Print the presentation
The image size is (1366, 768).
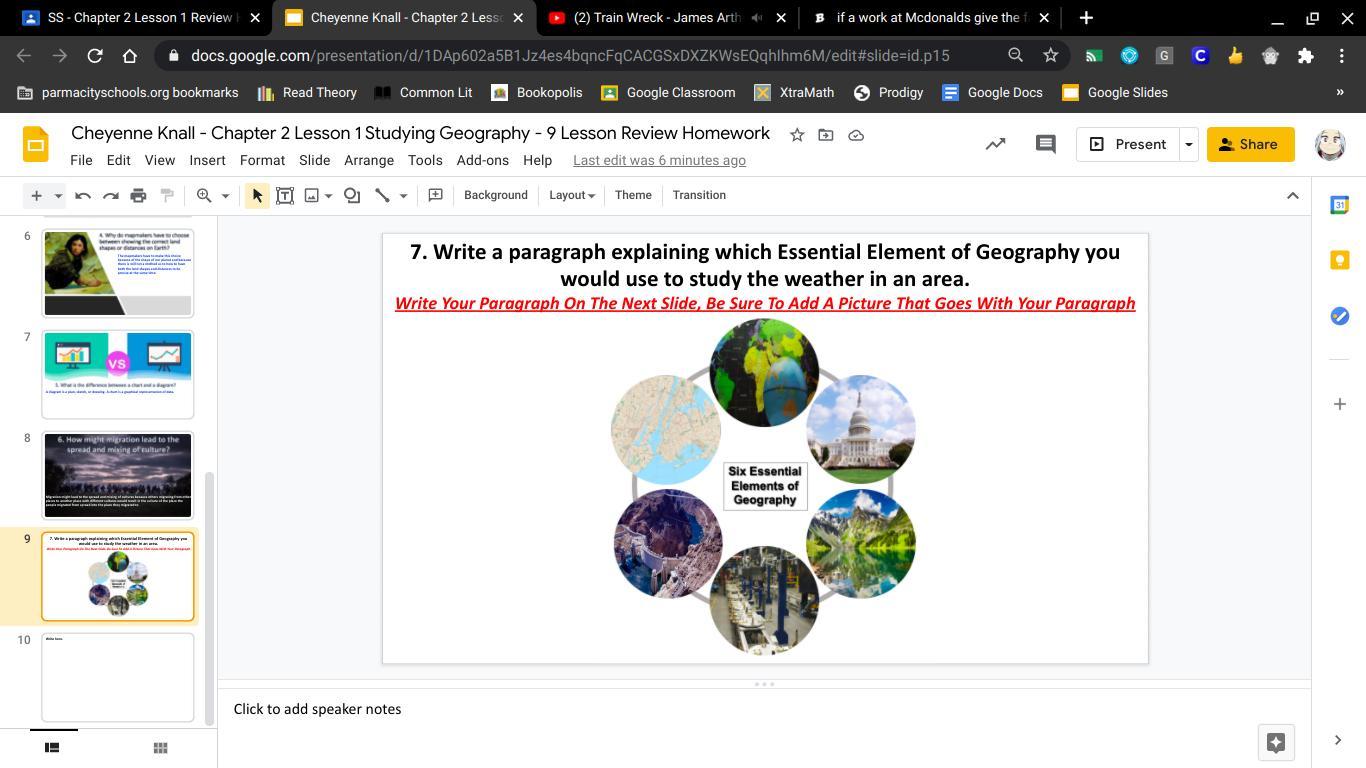(x=139, y=195)
